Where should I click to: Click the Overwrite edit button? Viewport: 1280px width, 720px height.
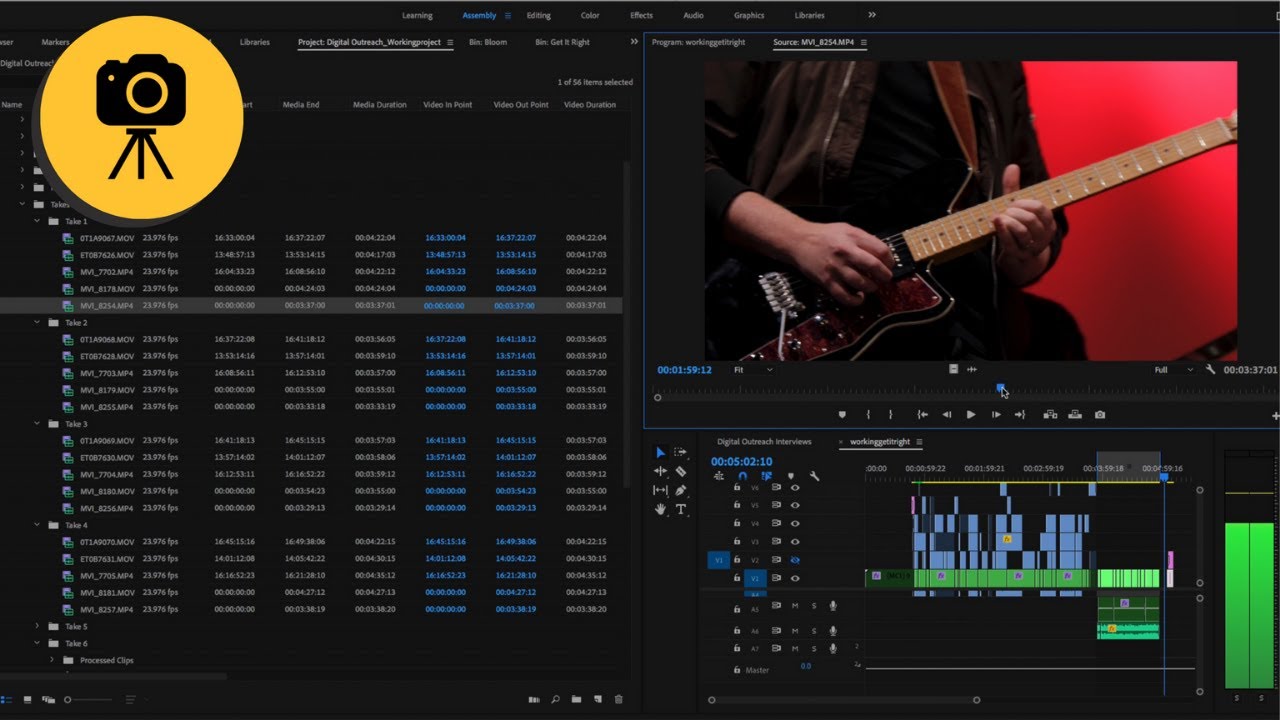[x=1075, y=414]
